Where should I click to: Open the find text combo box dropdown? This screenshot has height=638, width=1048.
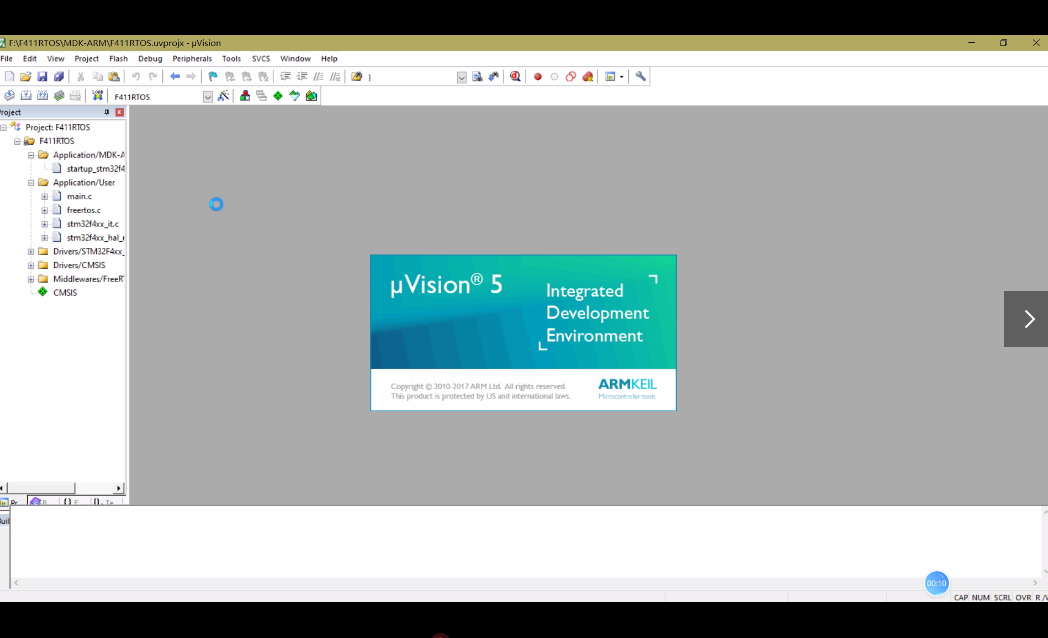coord(462,77)
